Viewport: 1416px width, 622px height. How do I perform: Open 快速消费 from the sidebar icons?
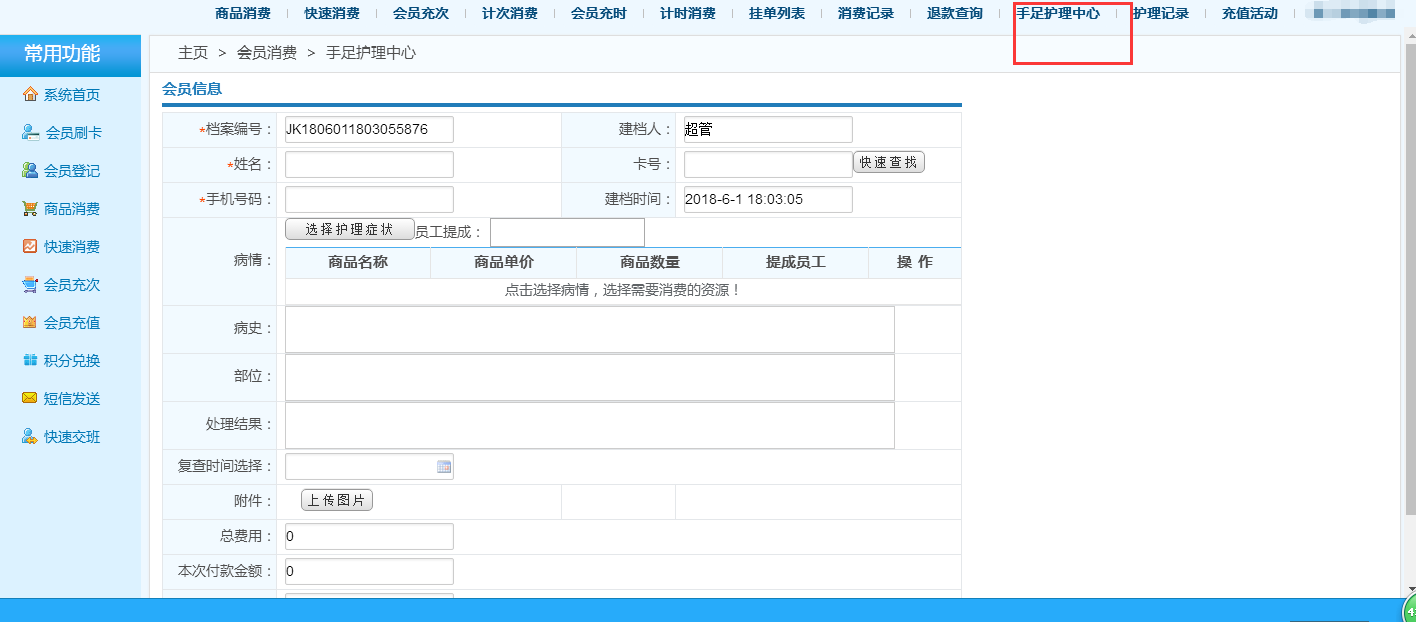click(64, 246)
